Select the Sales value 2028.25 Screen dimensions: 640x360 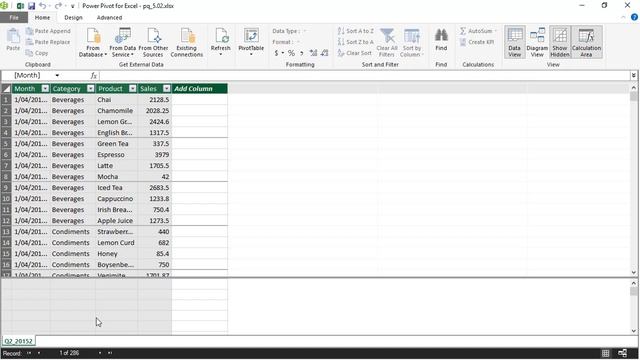tap(155, 111)
